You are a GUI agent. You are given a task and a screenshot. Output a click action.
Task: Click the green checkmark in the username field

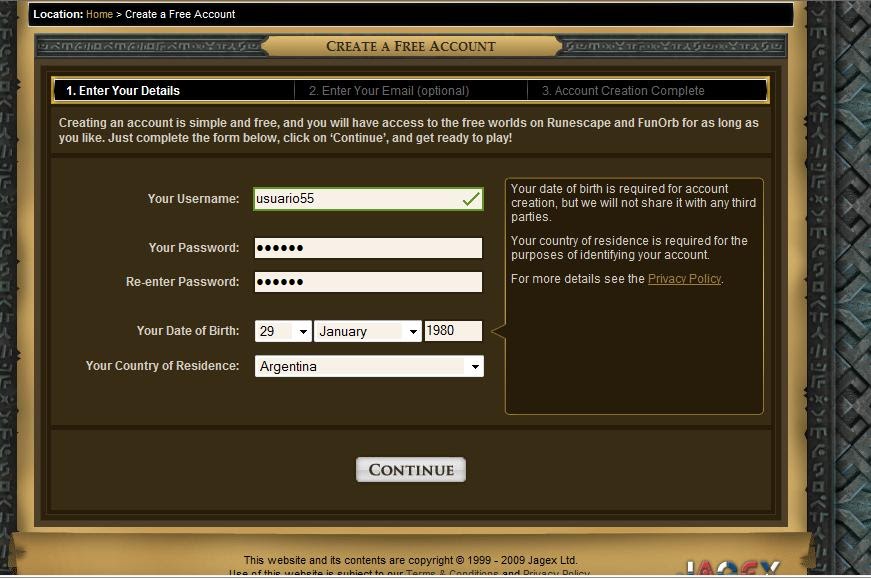(471, 199)
